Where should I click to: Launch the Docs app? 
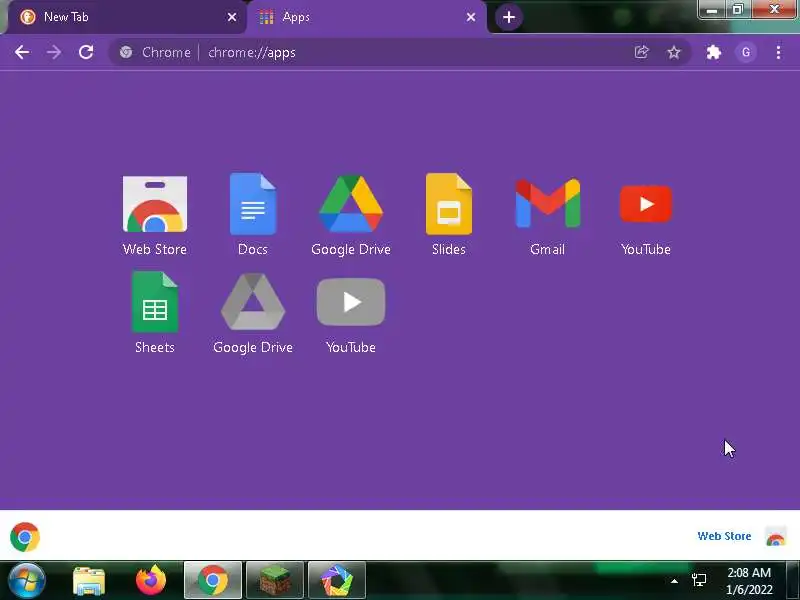[x=253, y=214]
